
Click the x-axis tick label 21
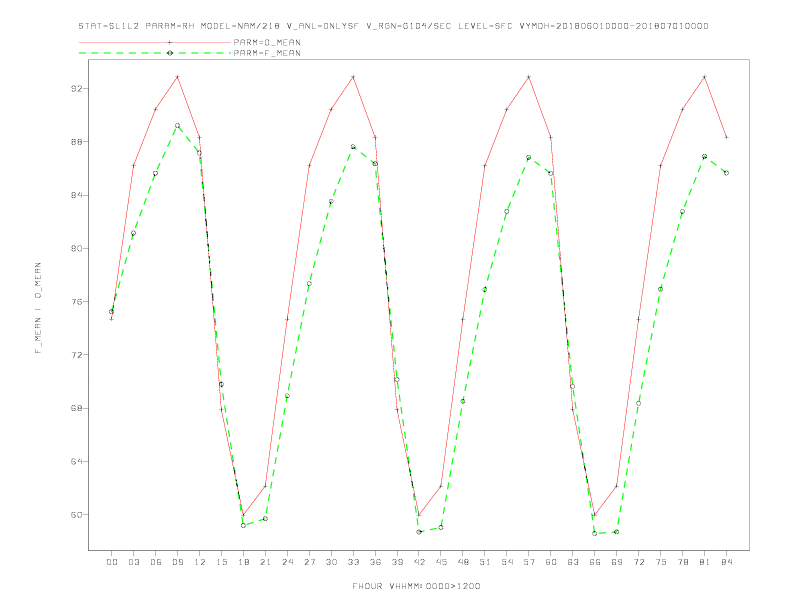click(265, 562)
